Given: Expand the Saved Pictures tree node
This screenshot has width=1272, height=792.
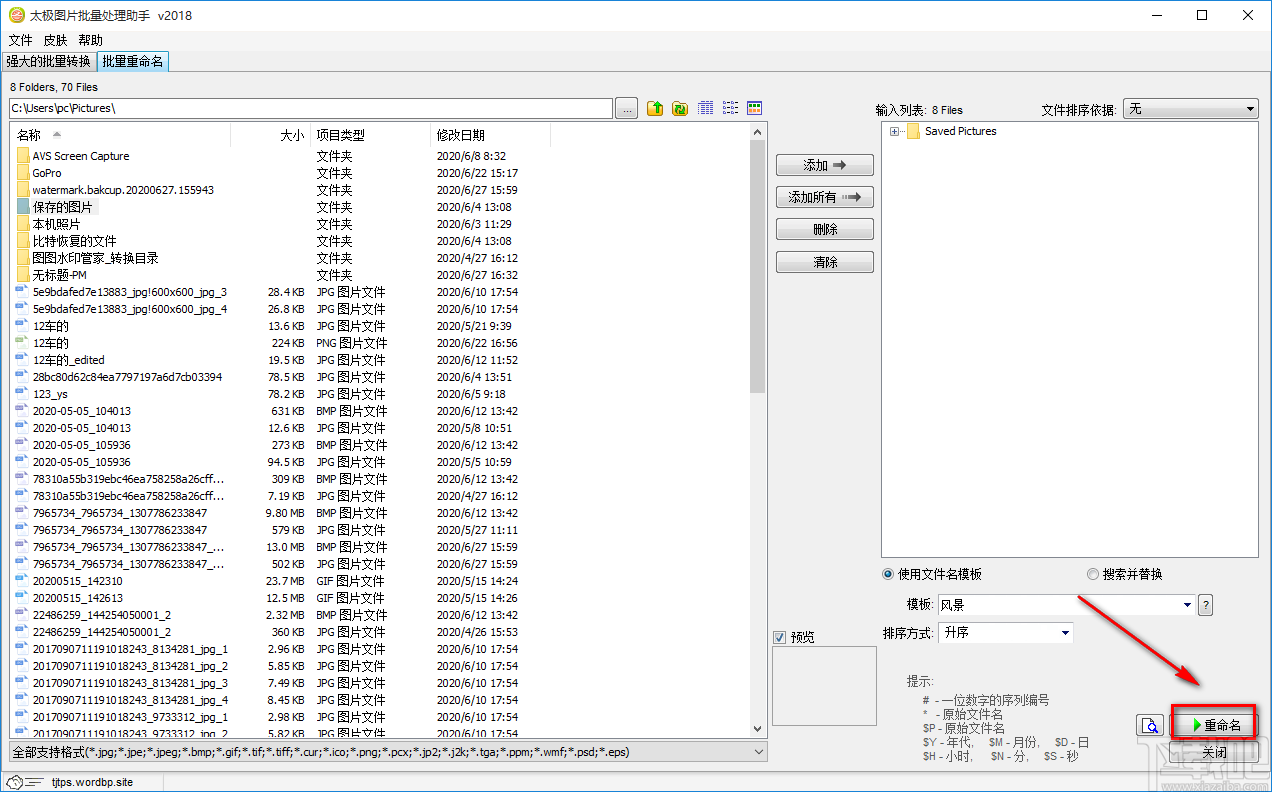Looking at the screenshot, I should point(895,131).
